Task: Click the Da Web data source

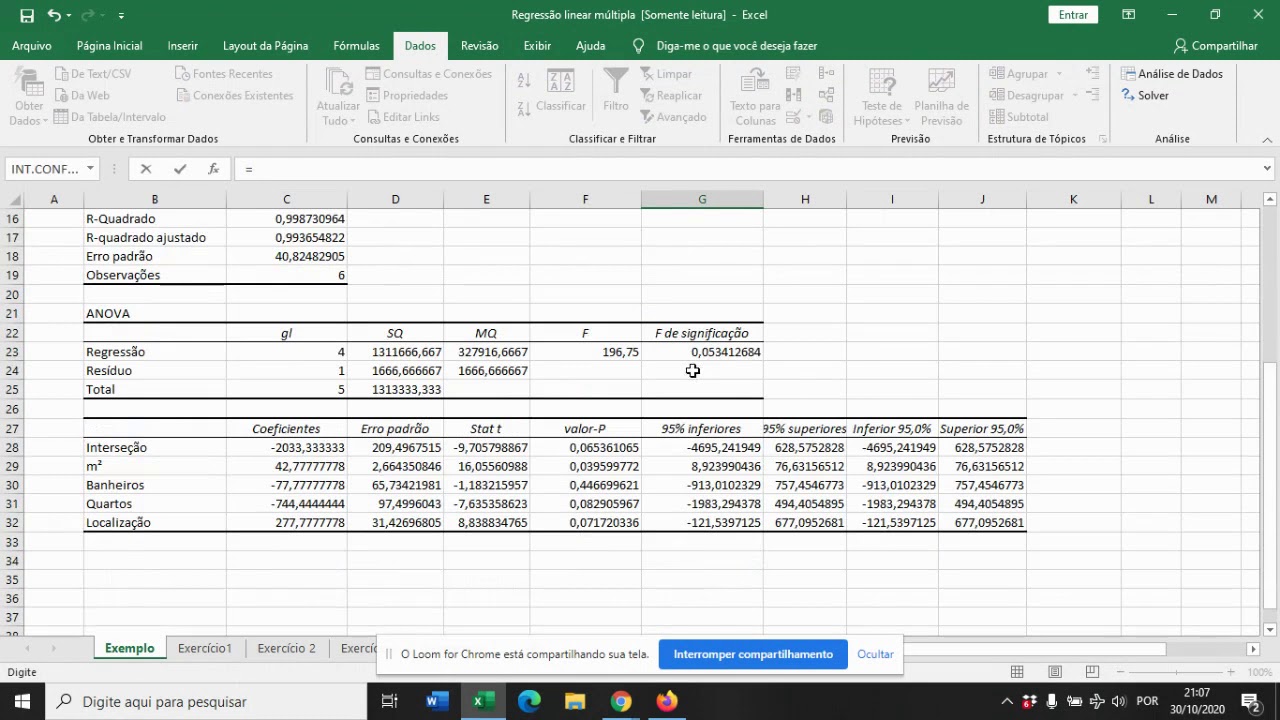Action: click(81, 96)
